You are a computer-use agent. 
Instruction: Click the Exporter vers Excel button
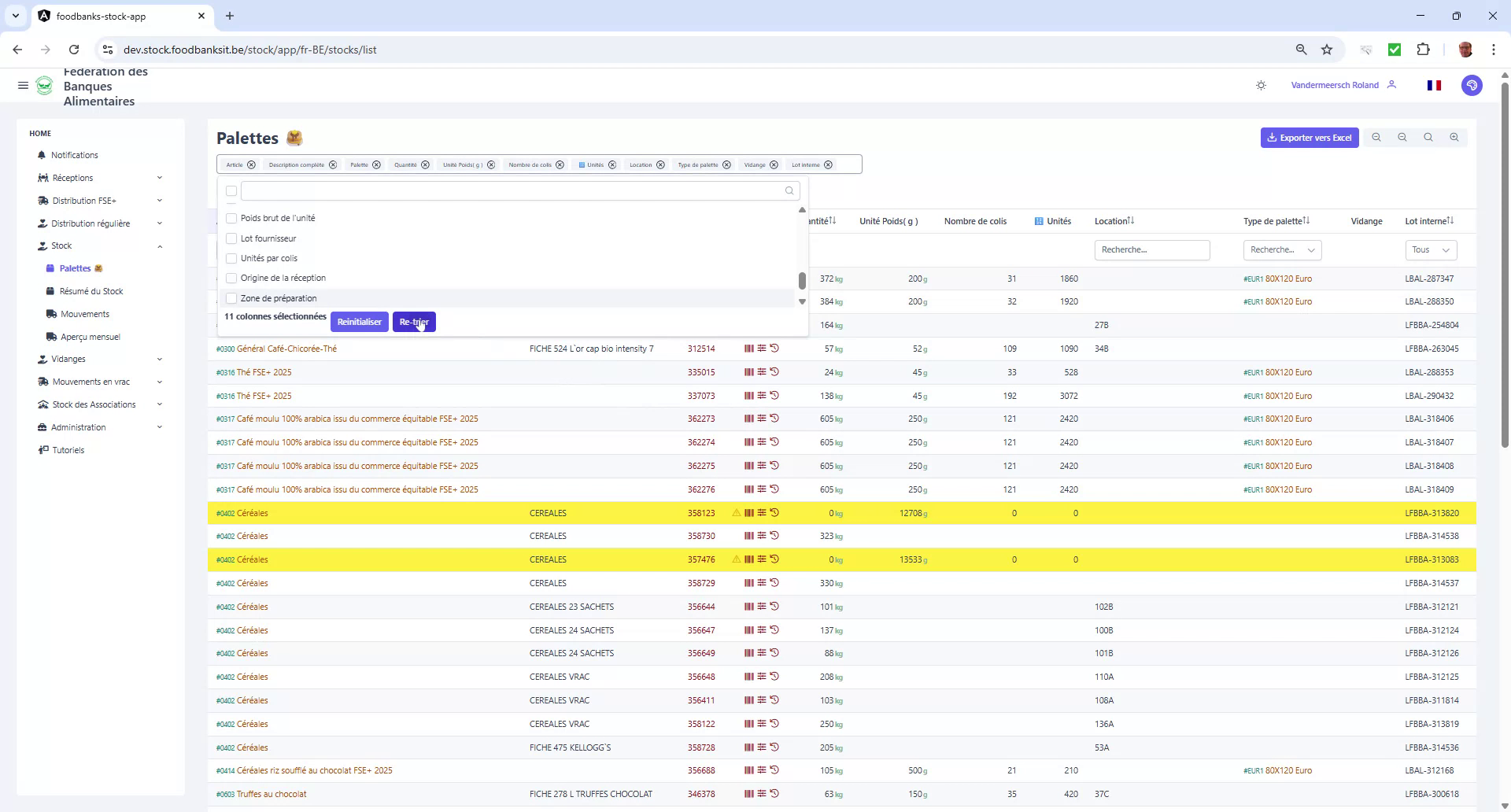click(1309, 137)
